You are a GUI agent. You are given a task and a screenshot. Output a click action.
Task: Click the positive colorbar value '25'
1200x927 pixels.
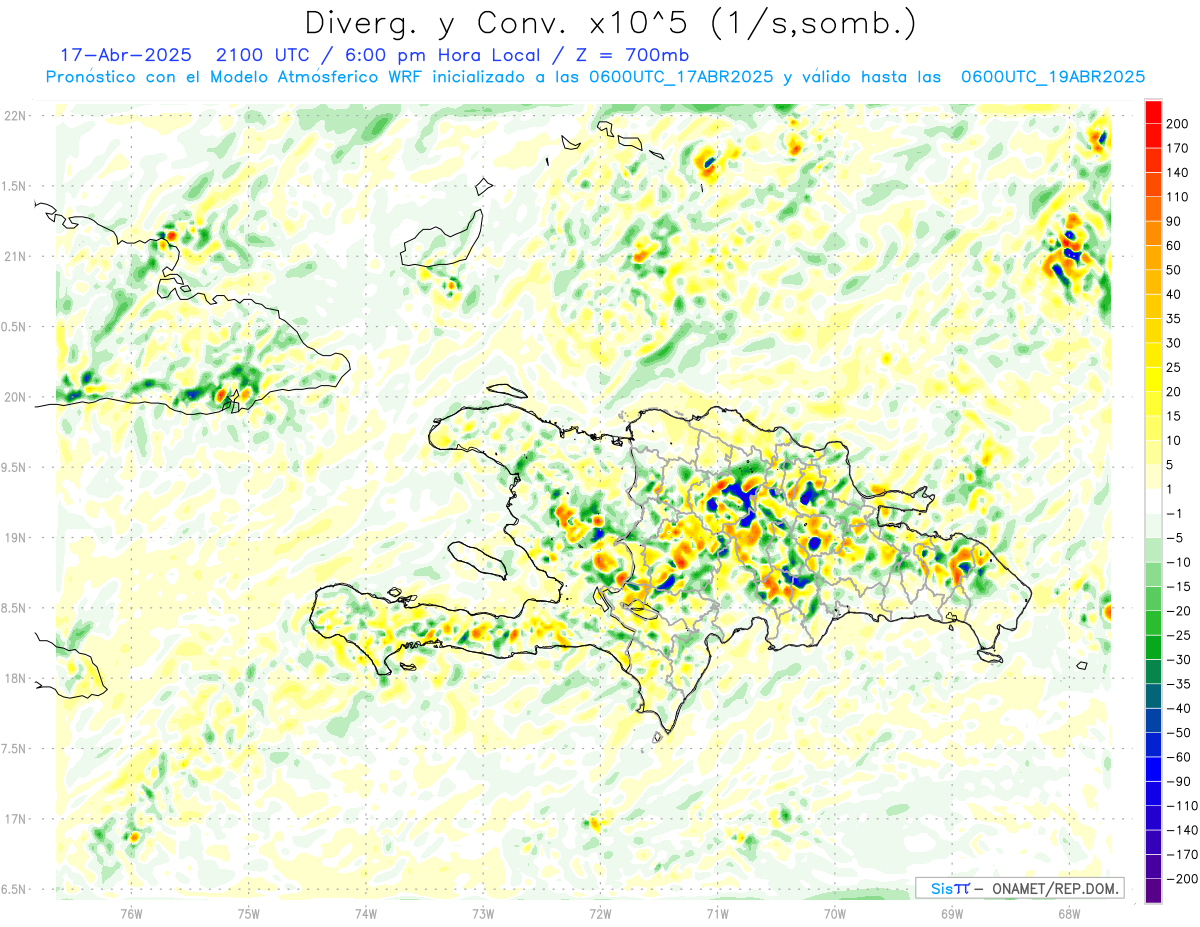click(1175, 367)
